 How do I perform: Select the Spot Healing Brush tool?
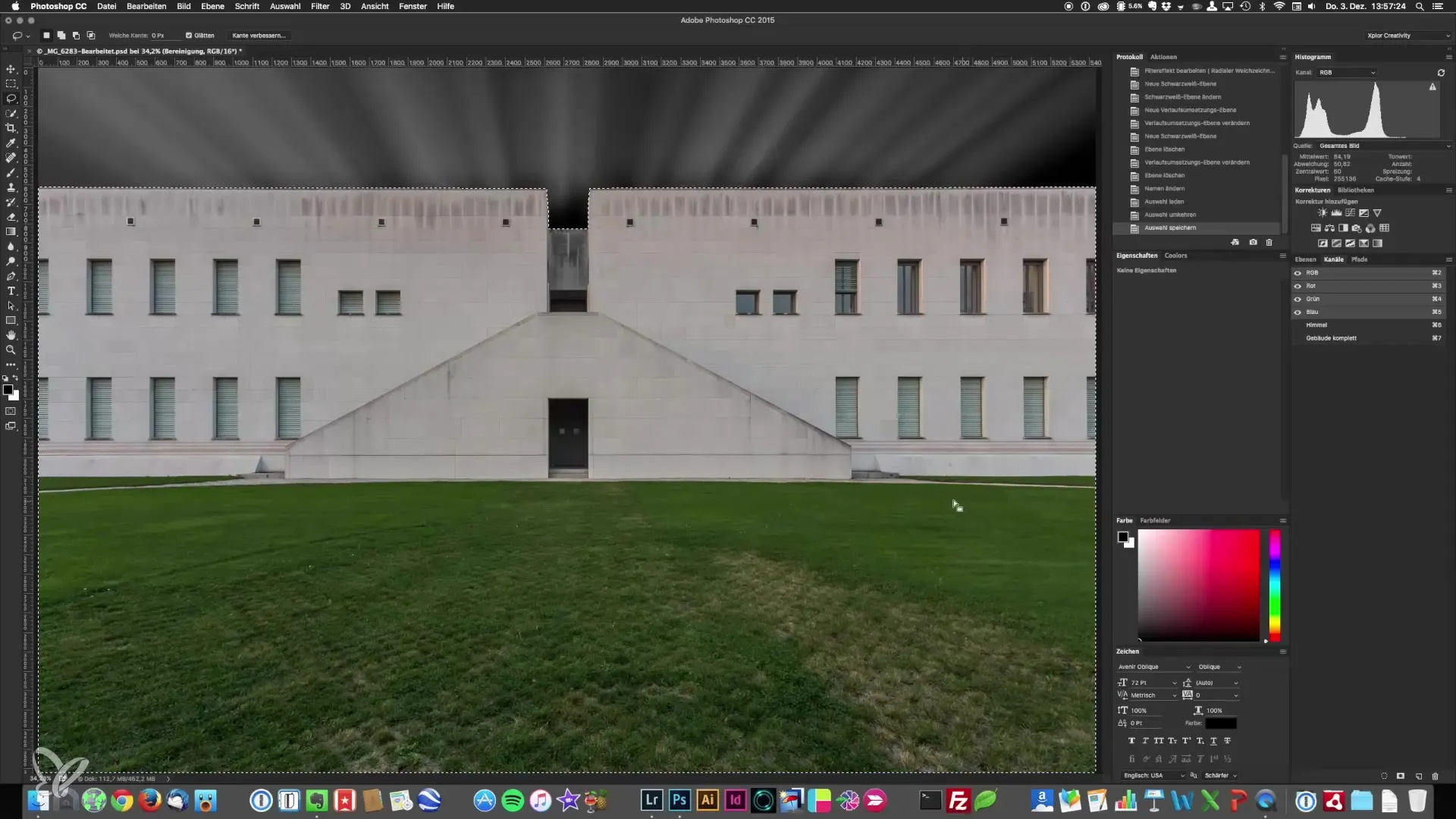[x=11, y=158]
